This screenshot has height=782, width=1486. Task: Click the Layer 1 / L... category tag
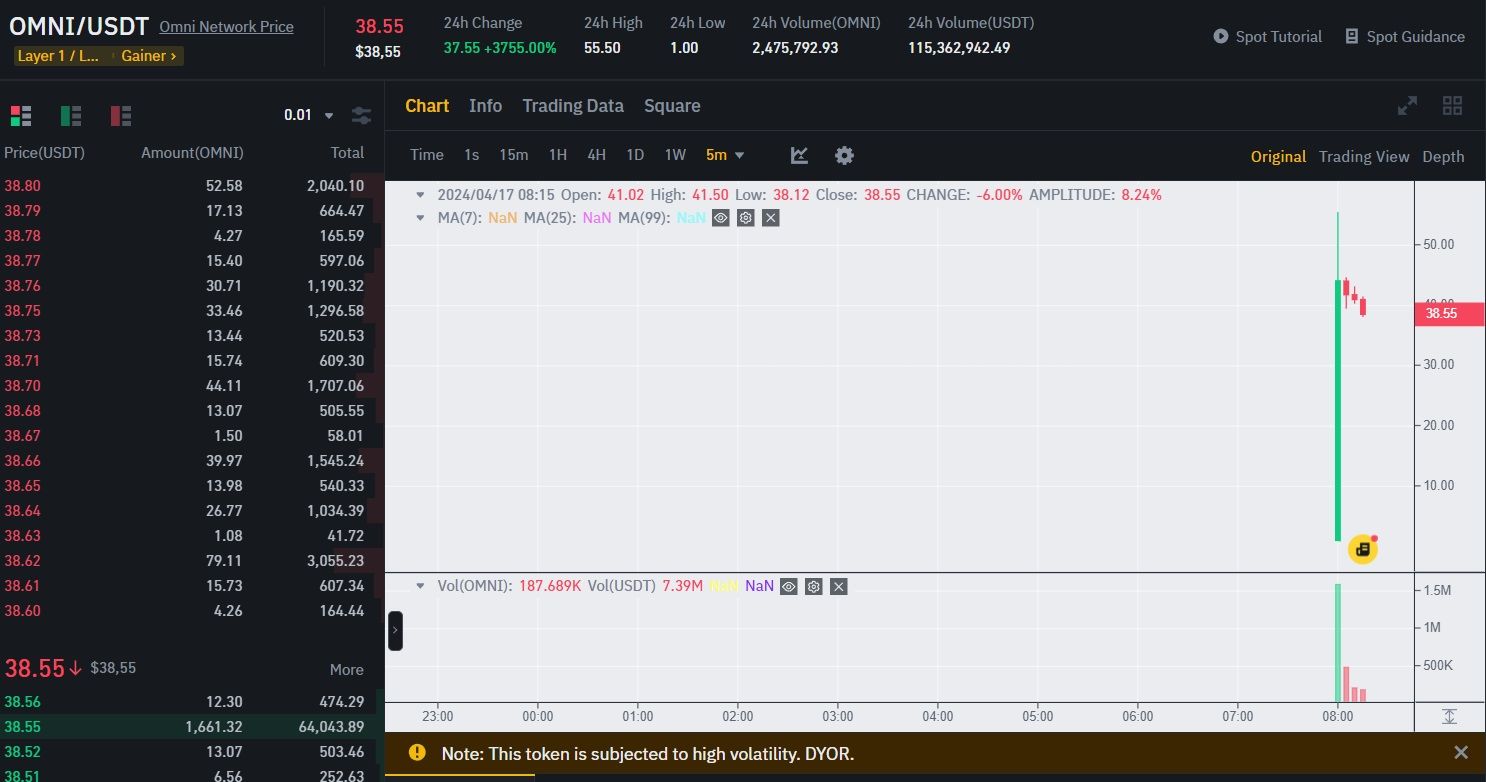[x=58, y=56]
